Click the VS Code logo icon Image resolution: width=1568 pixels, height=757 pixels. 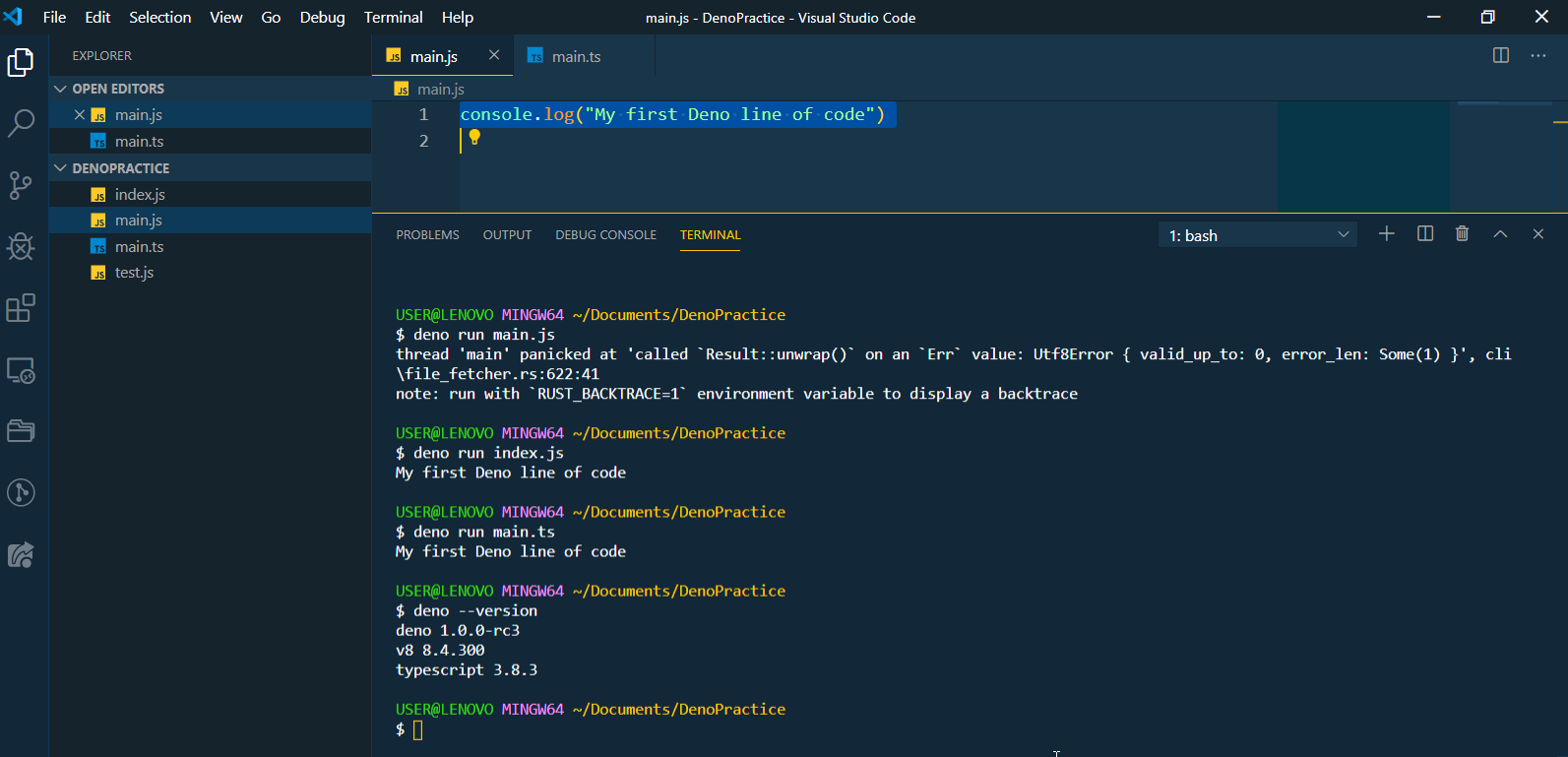point(13,17)
